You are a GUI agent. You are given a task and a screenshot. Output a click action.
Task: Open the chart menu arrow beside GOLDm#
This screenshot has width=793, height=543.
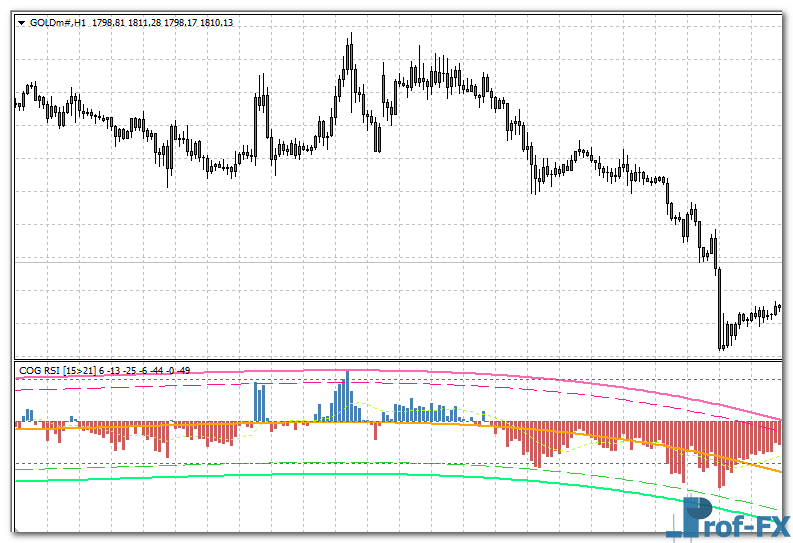21,23
